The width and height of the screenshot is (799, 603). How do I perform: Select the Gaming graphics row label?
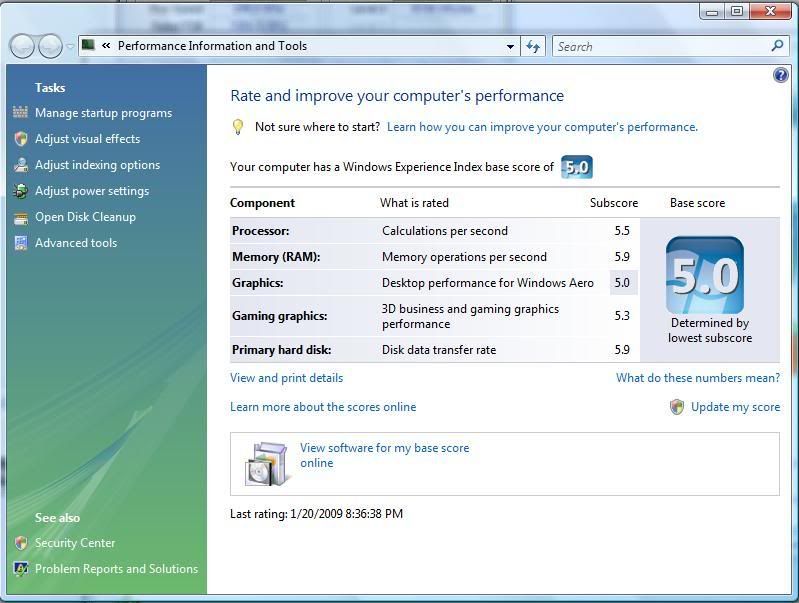(x=279, y=316)
